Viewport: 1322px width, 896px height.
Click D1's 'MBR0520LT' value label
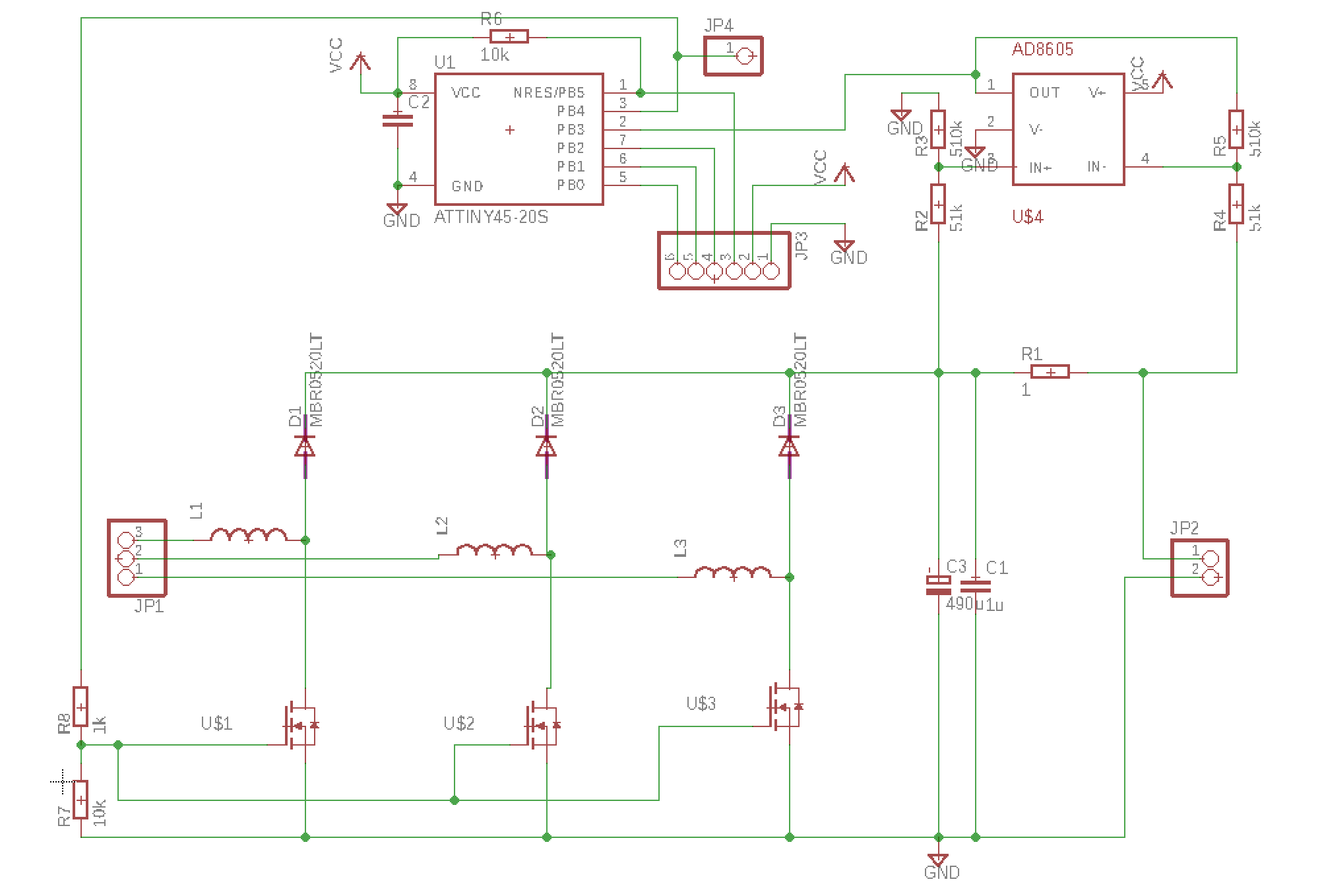coord(316,379)
